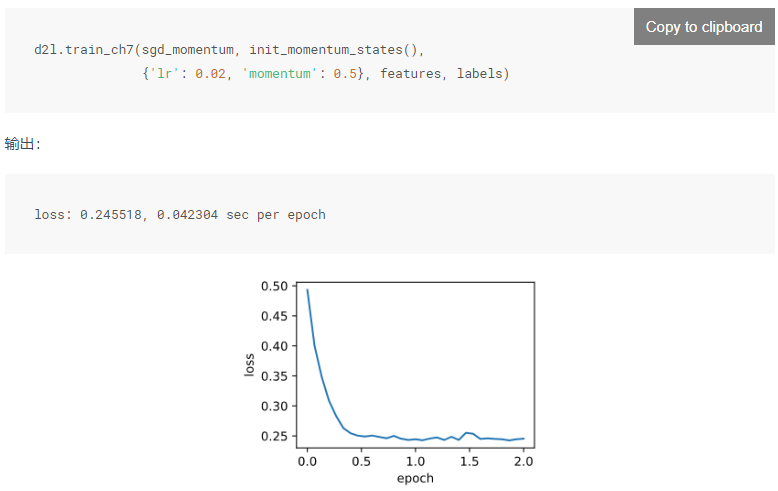Click the 0.02 learning rate value
Viewport: 778px width, 491px height.
(x=210, y=74)
